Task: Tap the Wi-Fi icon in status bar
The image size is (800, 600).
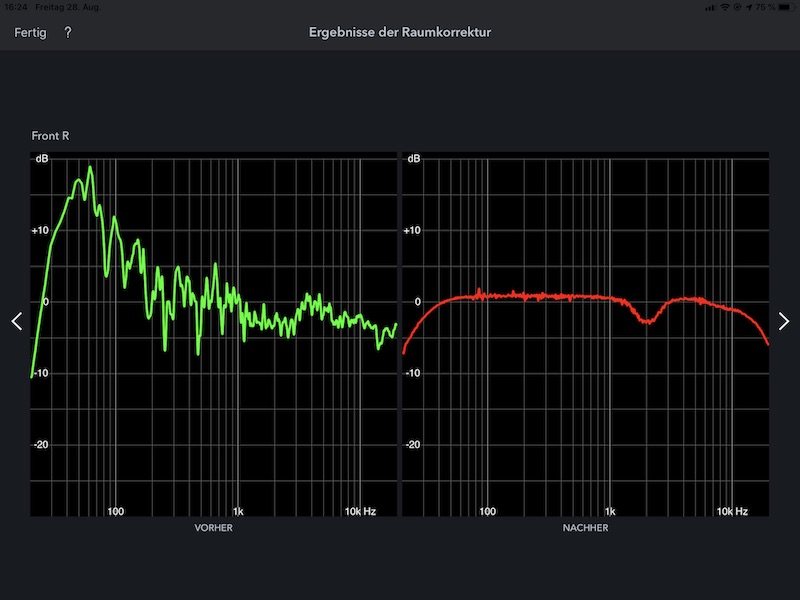Action: 725,7
